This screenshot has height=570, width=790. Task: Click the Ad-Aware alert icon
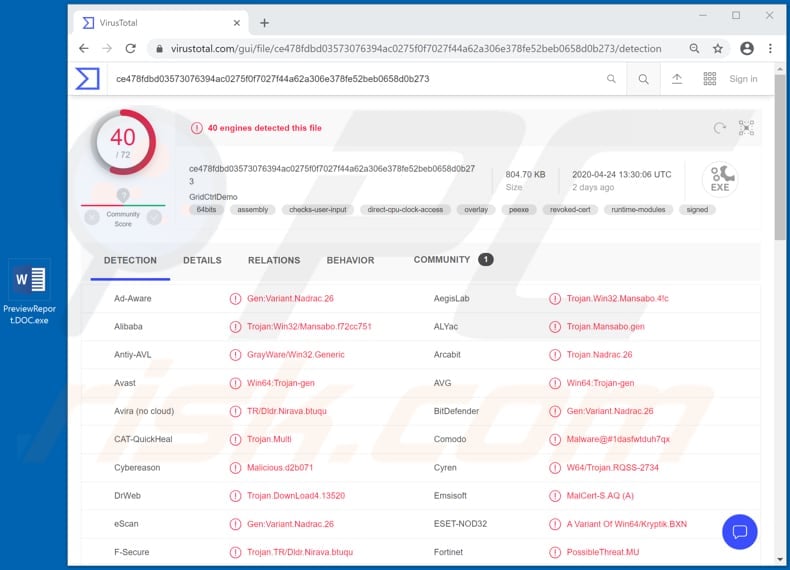coord(235,299)
